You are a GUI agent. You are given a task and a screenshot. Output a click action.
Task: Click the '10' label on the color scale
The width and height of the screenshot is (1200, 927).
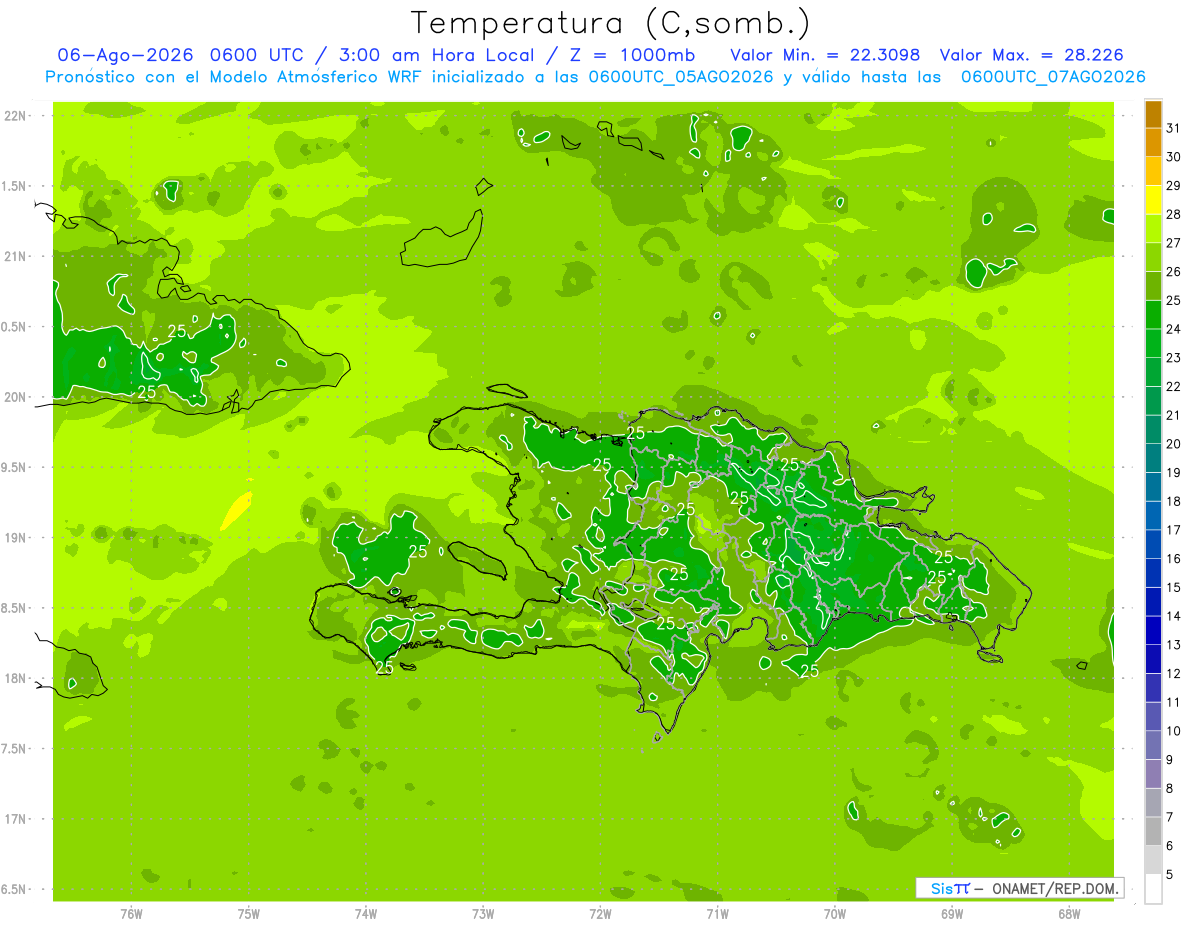click(x=1174, y=731)
